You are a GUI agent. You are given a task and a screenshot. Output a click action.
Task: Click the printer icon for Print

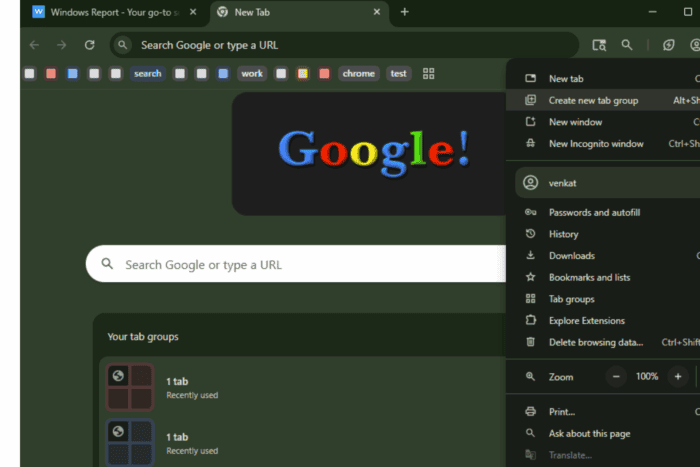coord(530,412)
